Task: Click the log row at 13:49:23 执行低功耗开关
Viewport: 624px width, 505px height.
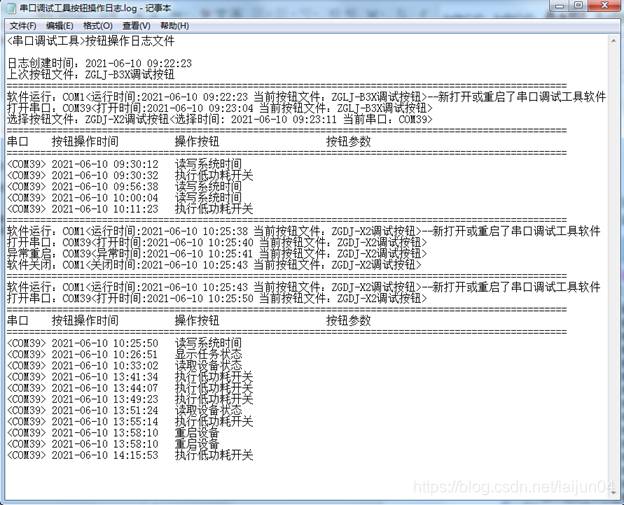Action: (130, 398)
